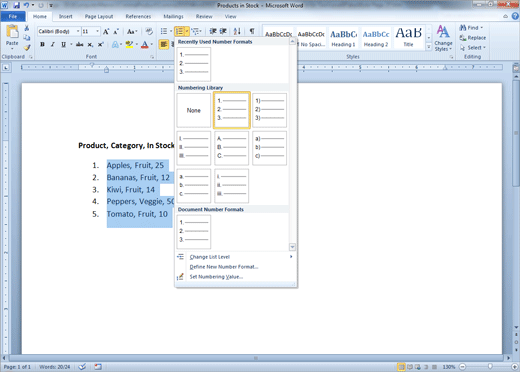Open the File tab
Viewport: 520px width, 372px height.
13,16
